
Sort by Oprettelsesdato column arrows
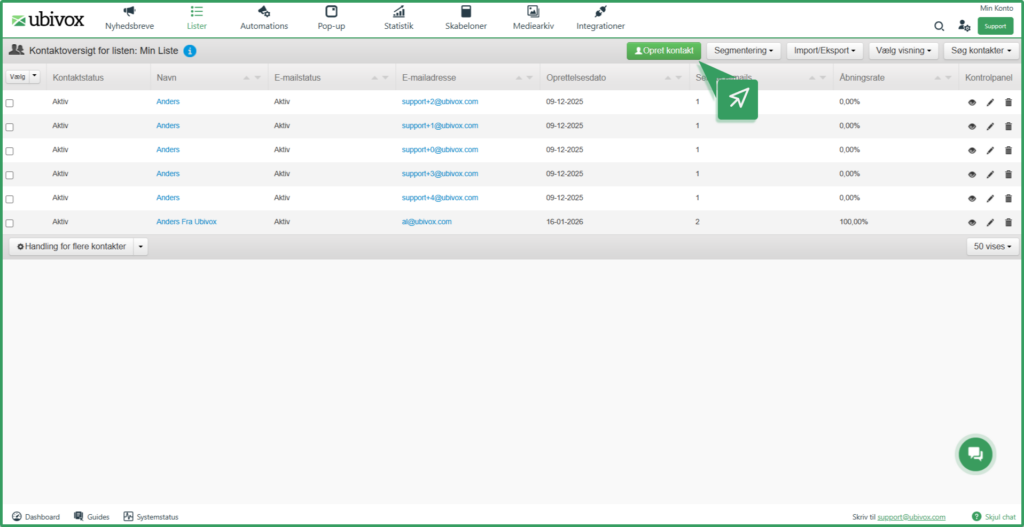[x=674, y=78]
